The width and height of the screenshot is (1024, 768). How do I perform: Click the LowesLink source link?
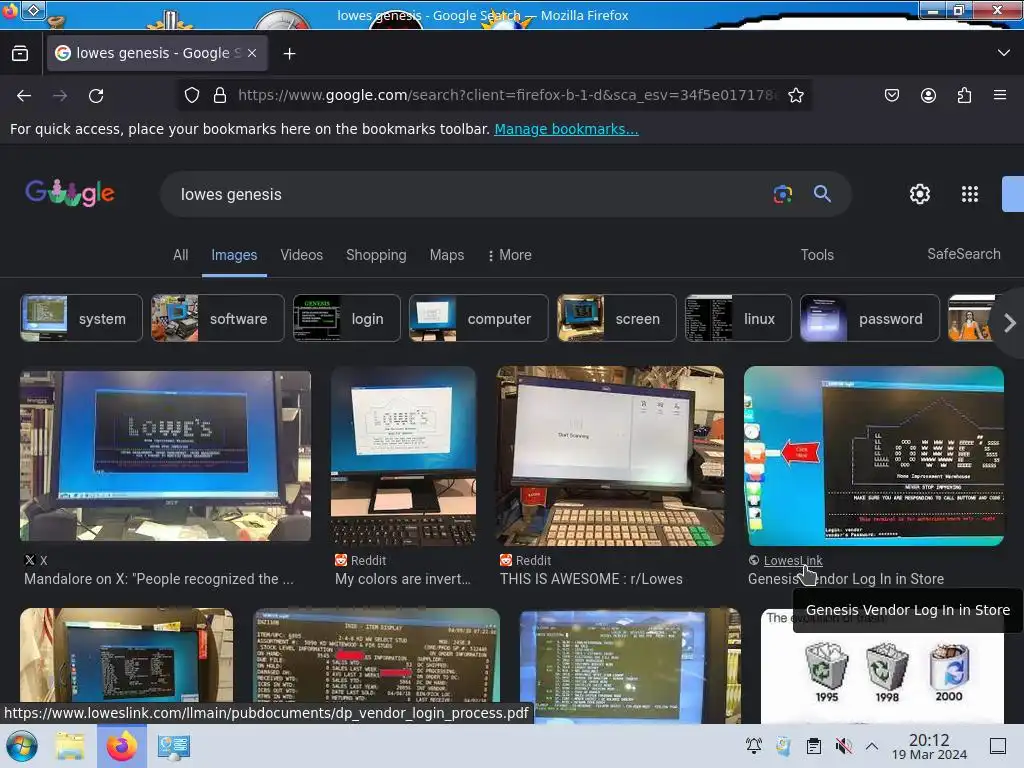[793, 560]
